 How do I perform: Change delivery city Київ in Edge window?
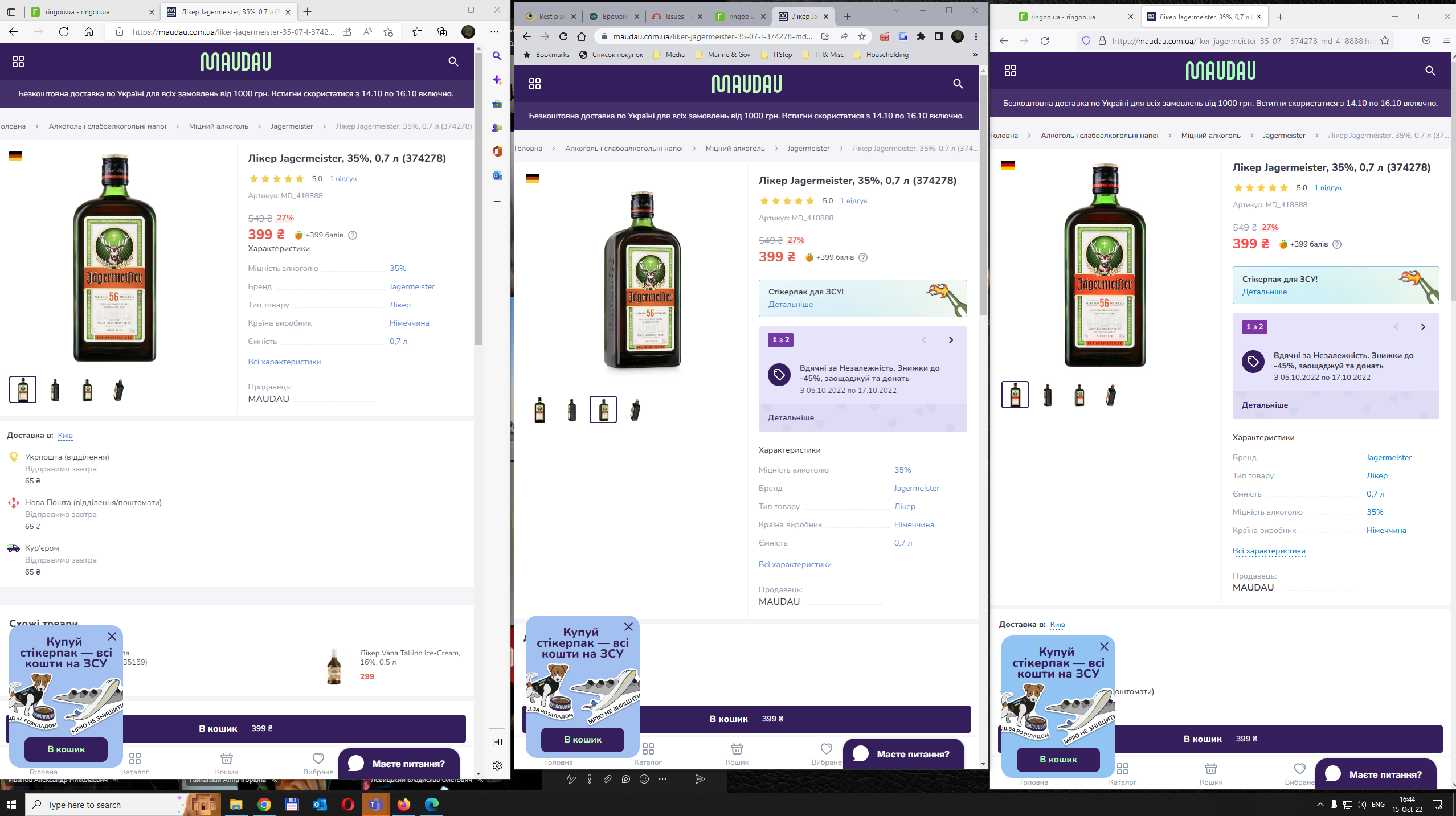[x=65, y=436]
